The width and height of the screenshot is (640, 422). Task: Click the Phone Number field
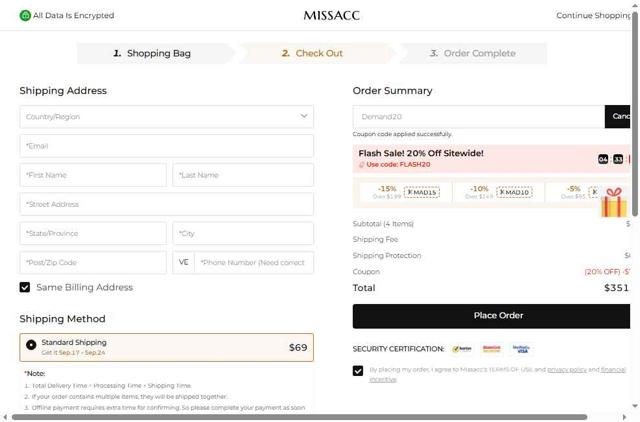click(x=254, y=262)
